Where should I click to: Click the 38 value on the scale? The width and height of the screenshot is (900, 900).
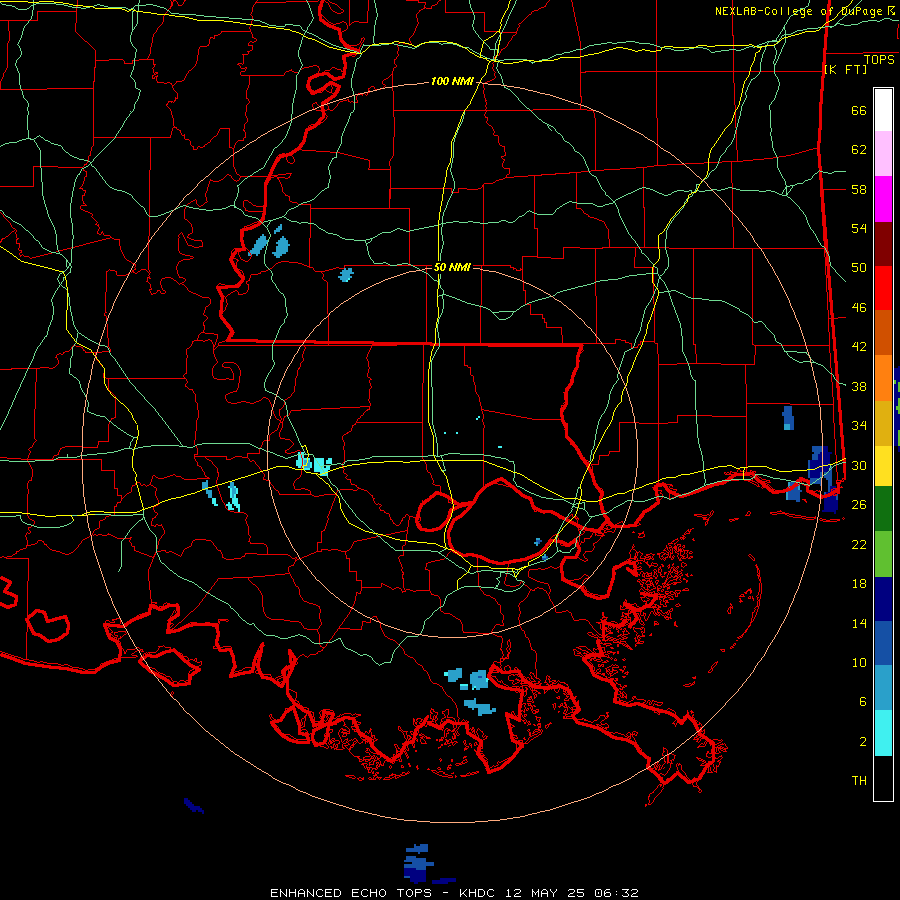pyautogui.click(x=859, y=386)
